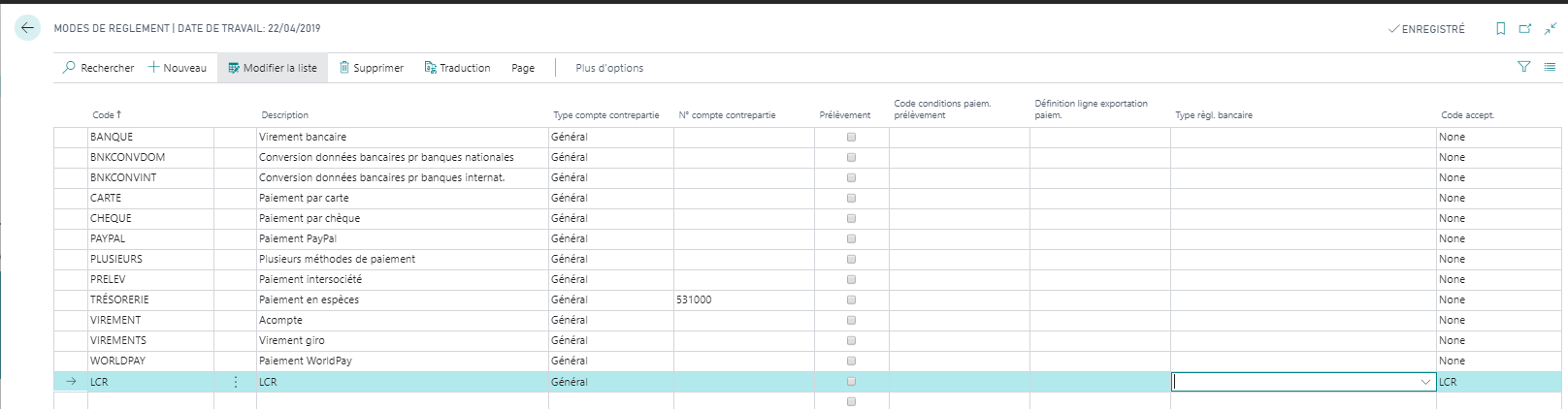
Task: Click the bookmark icon
Action: (x=1500, y=29)
